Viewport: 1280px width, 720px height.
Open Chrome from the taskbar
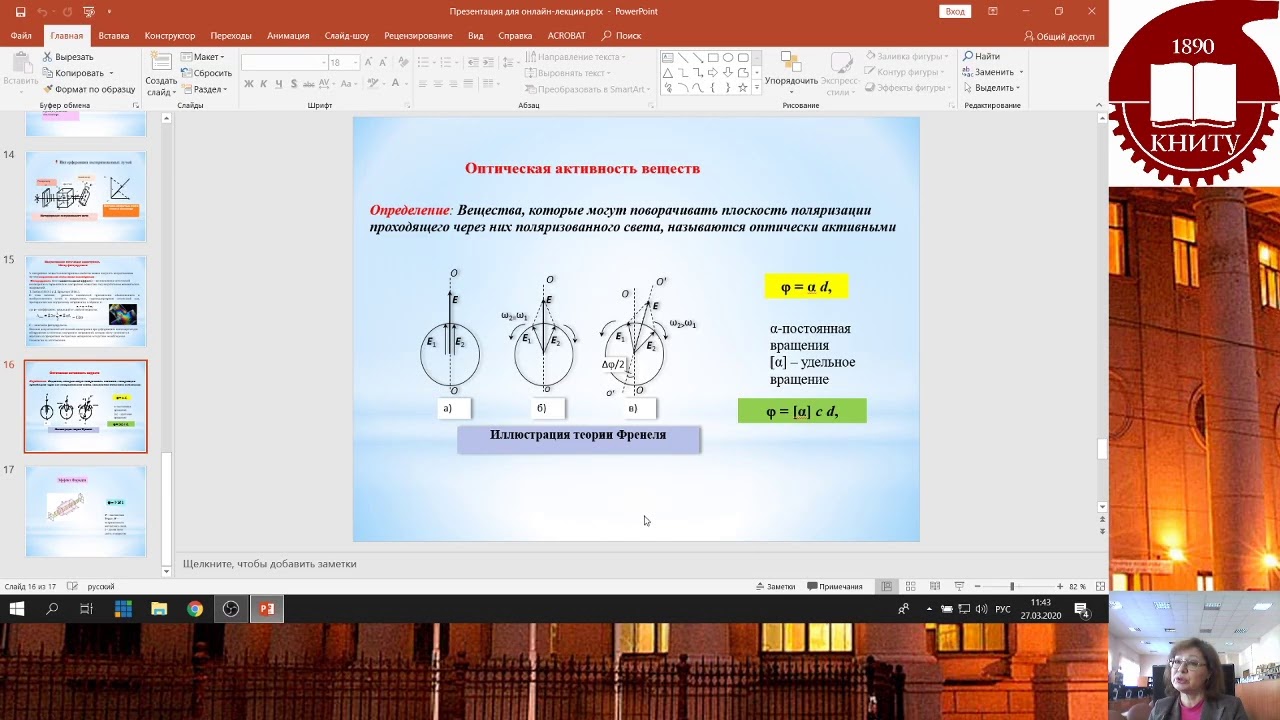195,608
